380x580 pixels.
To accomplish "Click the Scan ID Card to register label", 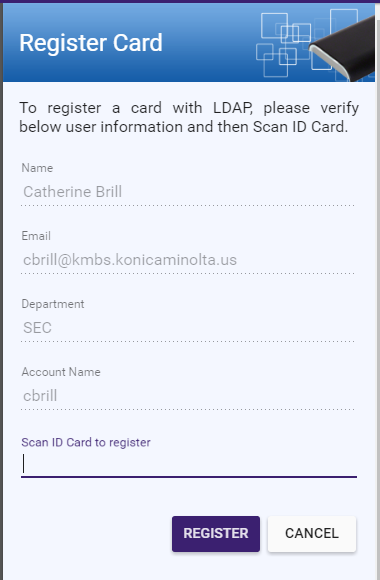I will (x=86, y=442).
